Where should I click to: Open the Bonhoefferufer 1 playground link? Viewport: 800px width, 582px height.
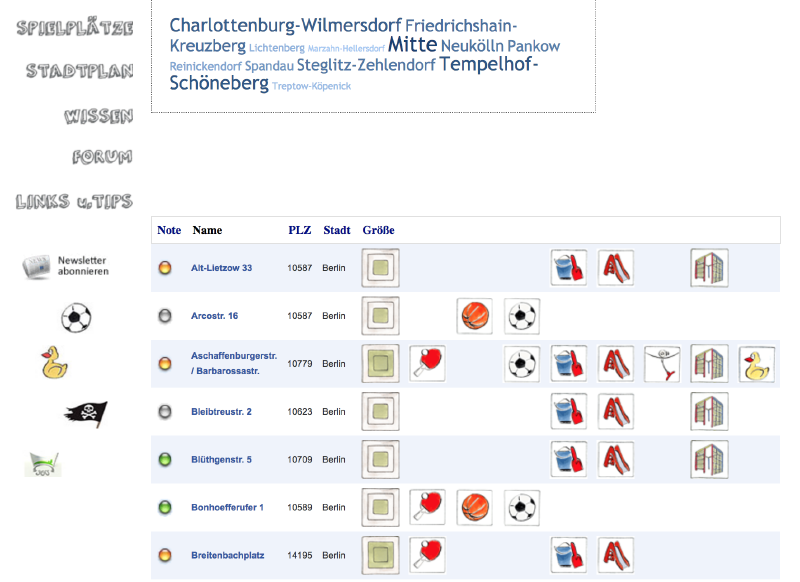(227, 508)
